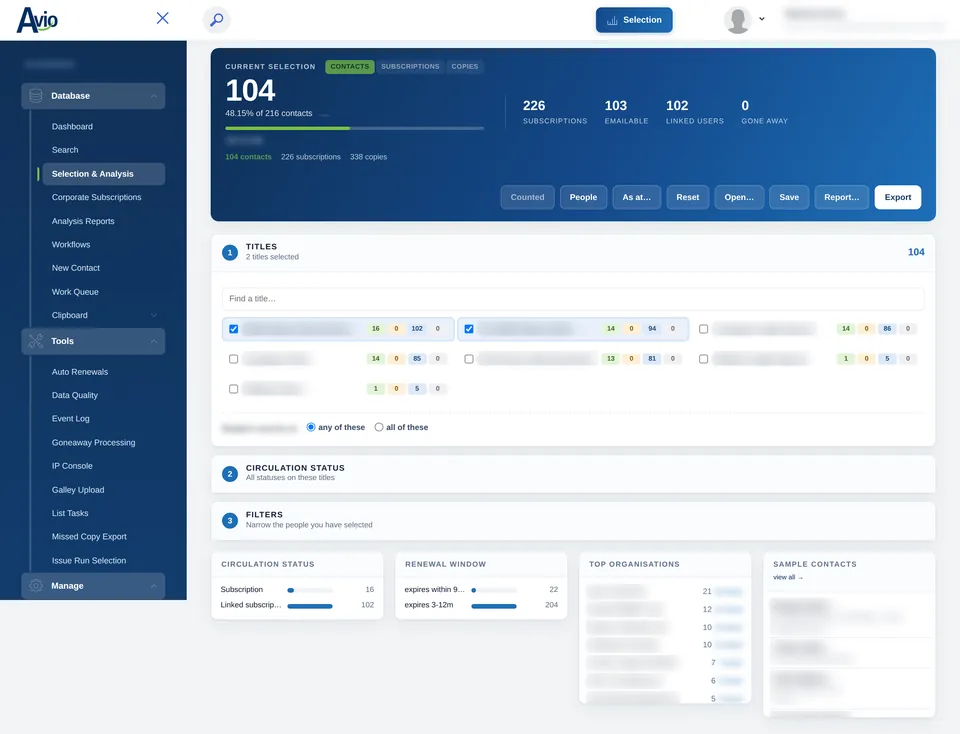The height and width of the screenshot is (734, 960).
Task: Click the Linked subscription bar
Action: 310,606
